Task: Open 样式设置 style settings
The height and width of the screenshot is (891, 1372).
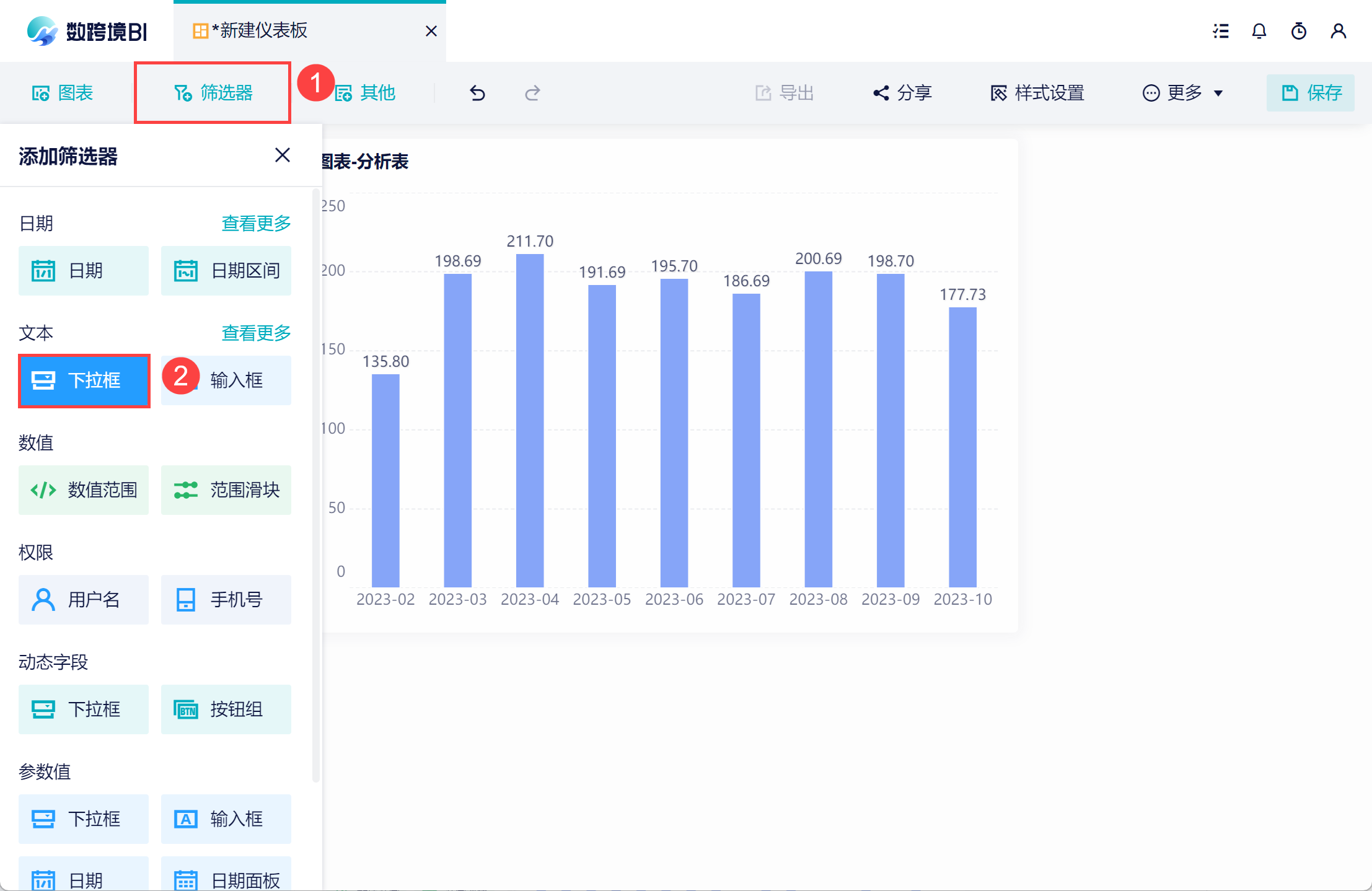Action: click(1037, 93)
